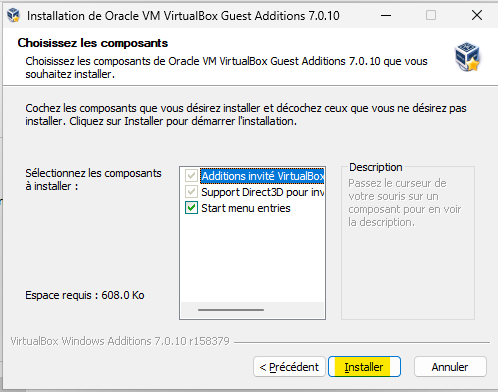Minimize the Guest Additions installer window
This screenshot has height=392, width=498.
(x=386, y=15)
